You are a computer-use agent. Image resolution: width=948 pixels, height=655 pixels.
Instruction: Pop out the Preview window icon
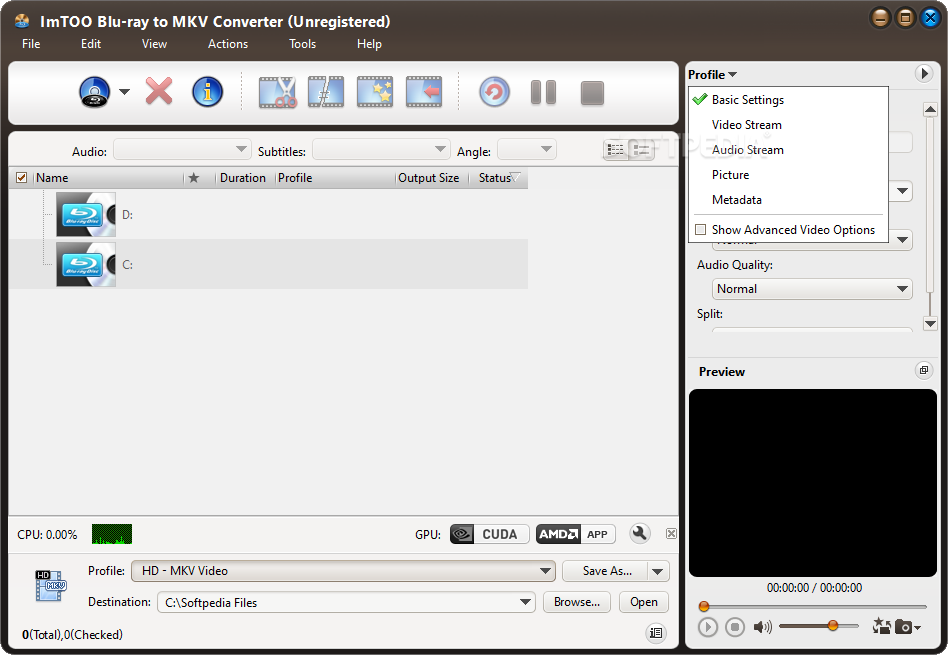923,370
